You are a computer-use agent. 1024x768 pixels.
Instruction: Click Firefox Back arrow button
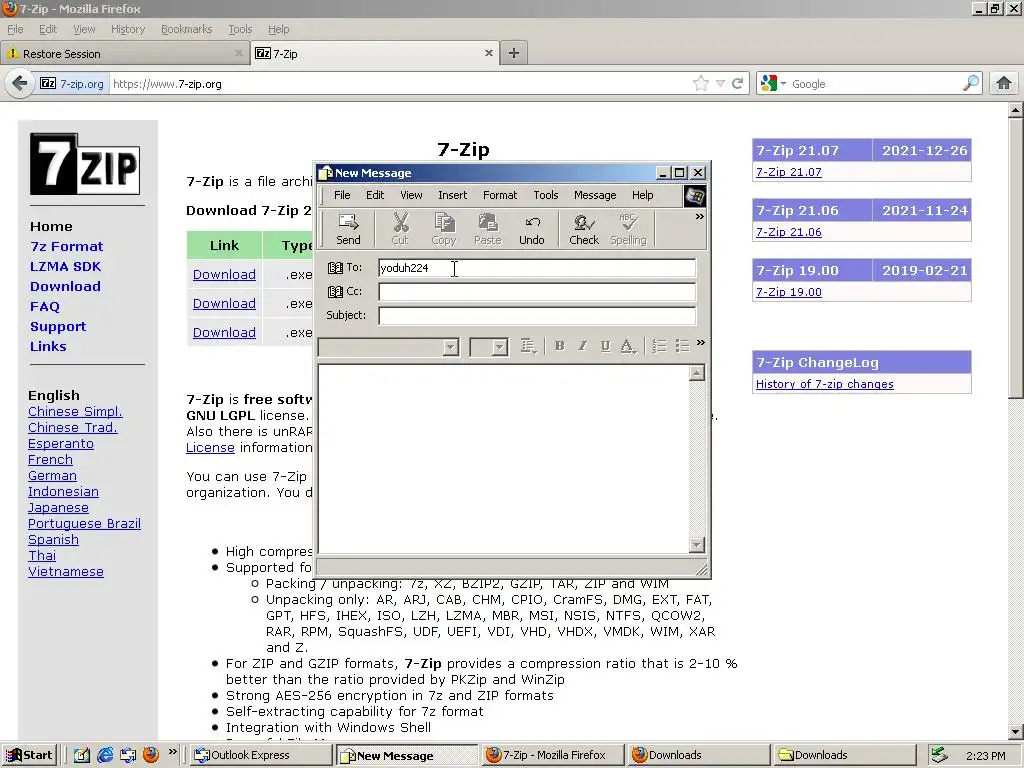tap(20, 84)
